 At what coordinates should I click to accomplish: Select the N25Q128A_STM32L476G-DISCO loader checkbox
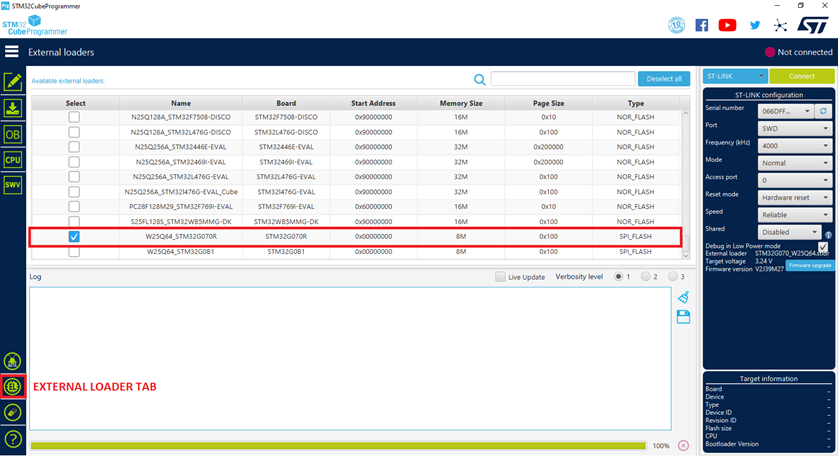tap(74, 132)
